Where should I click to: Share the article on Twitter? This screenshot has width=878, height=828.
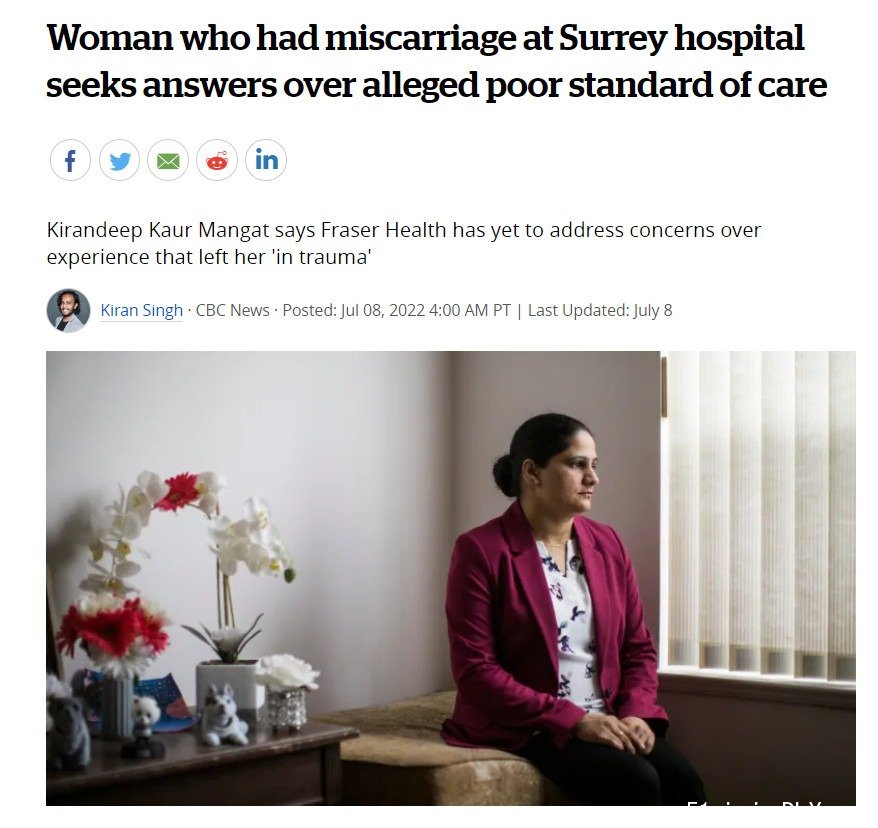(119, 160)
